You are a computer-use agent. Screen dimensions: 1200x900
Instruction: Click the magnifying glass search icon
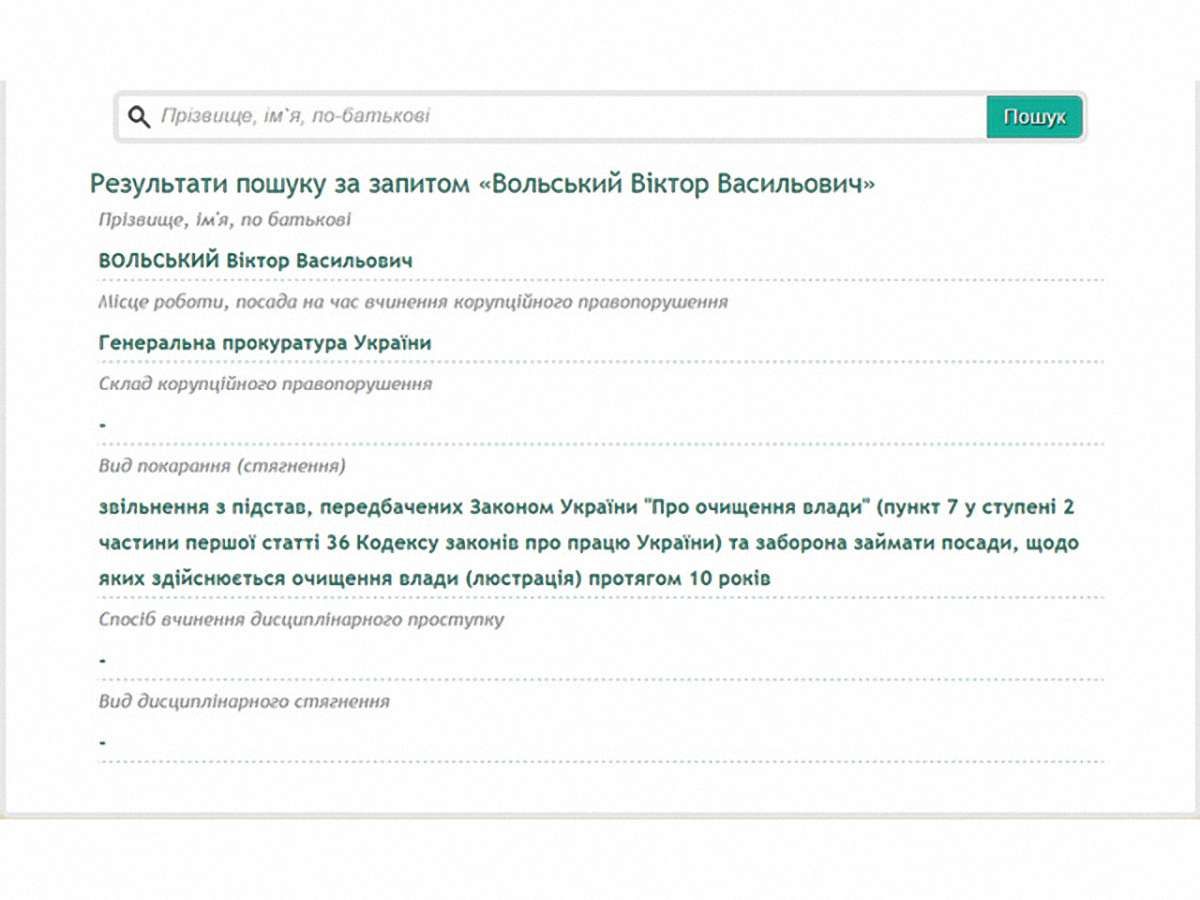point(139,118)
